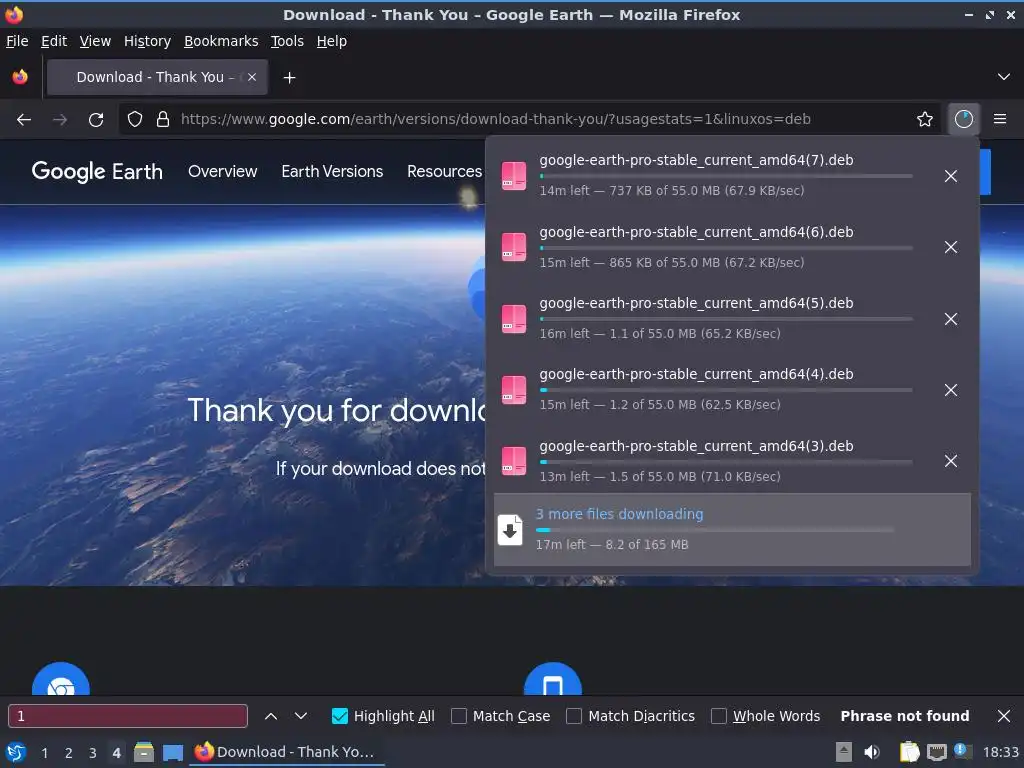
Task: Cancel the amd64(7).deb download
Action: 951,176
